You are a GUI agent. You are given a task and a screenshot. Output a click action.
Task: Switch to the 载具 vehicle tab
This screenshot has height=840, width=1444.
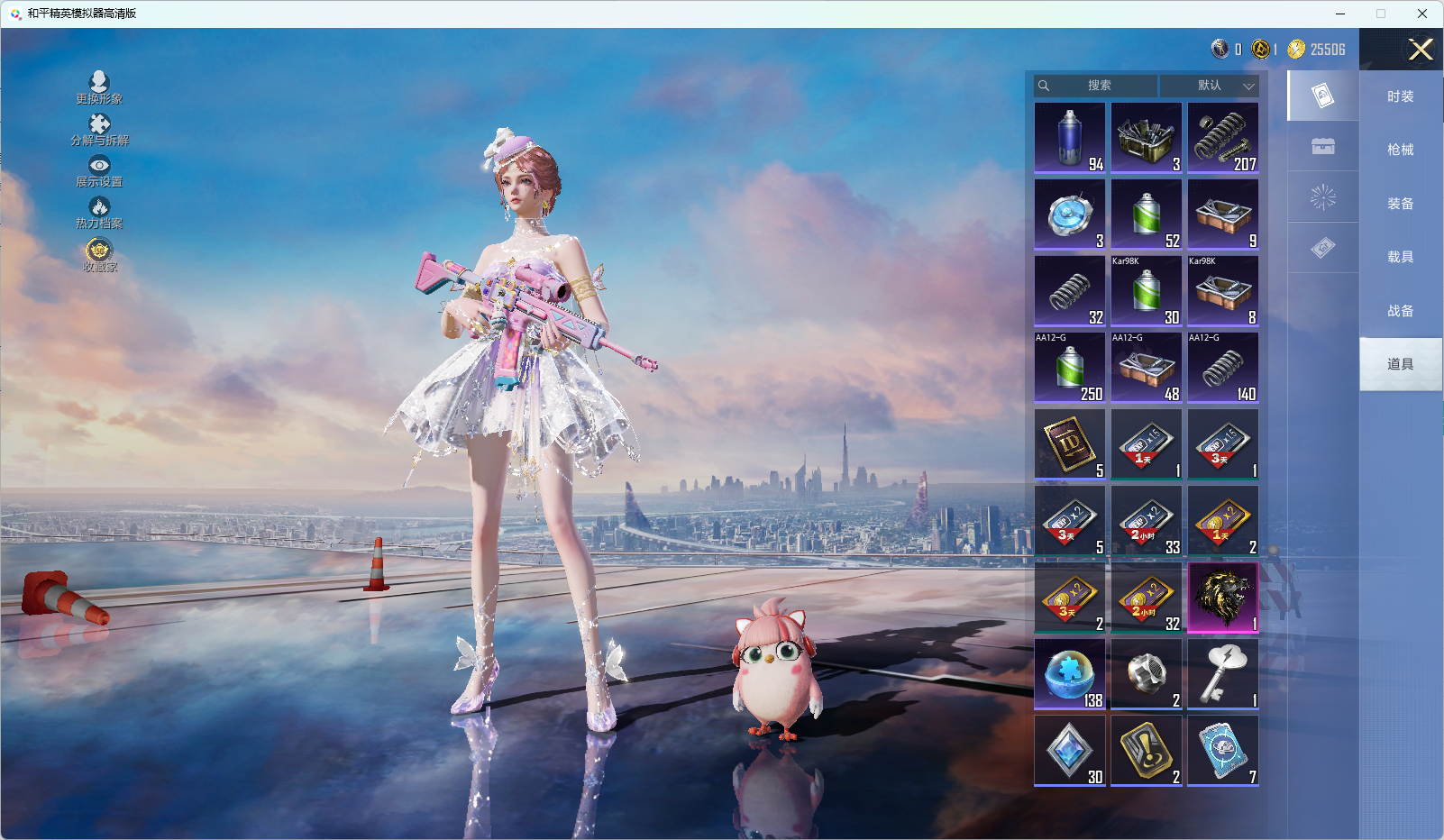[x=1401, y=257]
